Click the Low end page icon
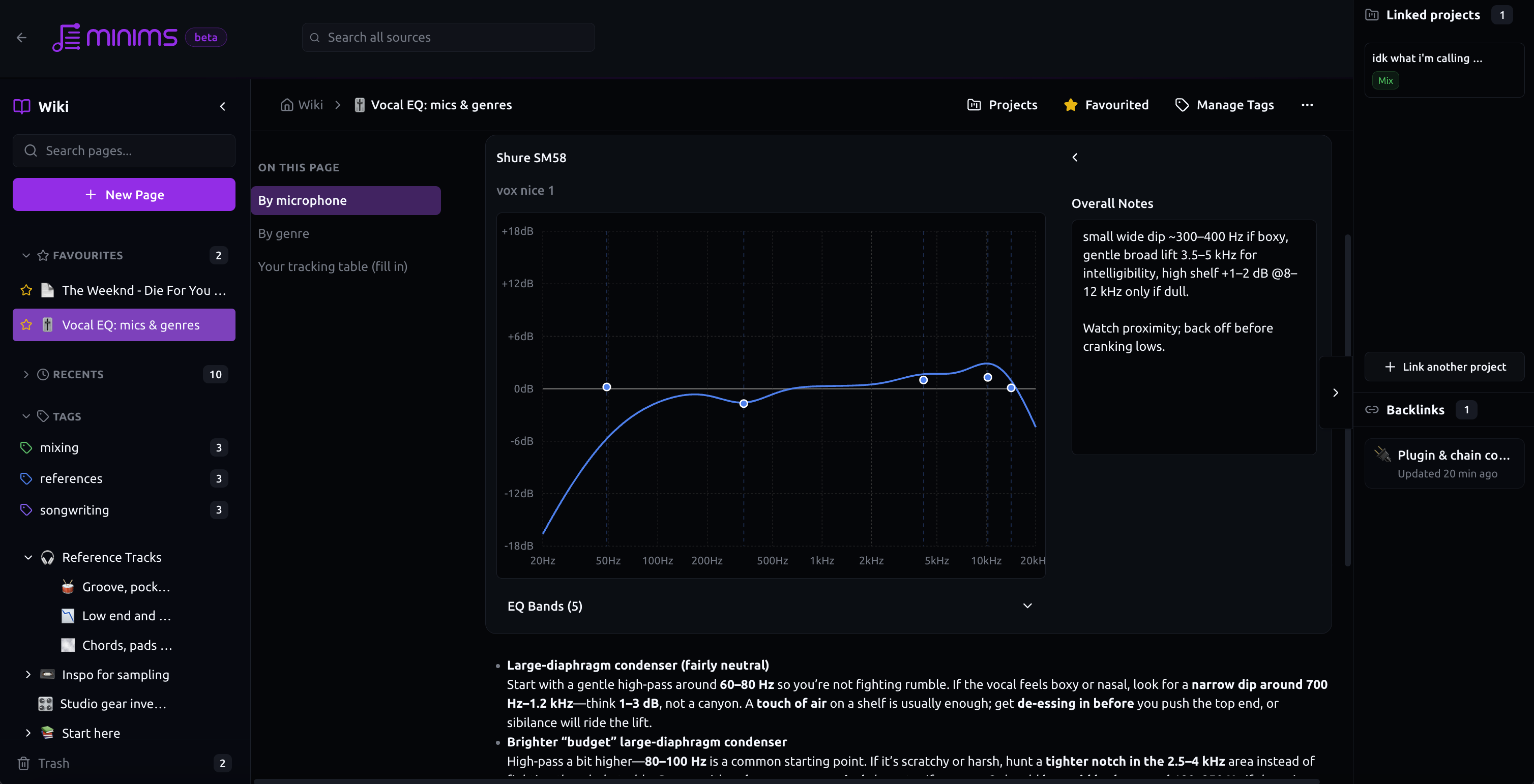The height and width of the screenshot is (784, 1534). (x=68, y=616)
